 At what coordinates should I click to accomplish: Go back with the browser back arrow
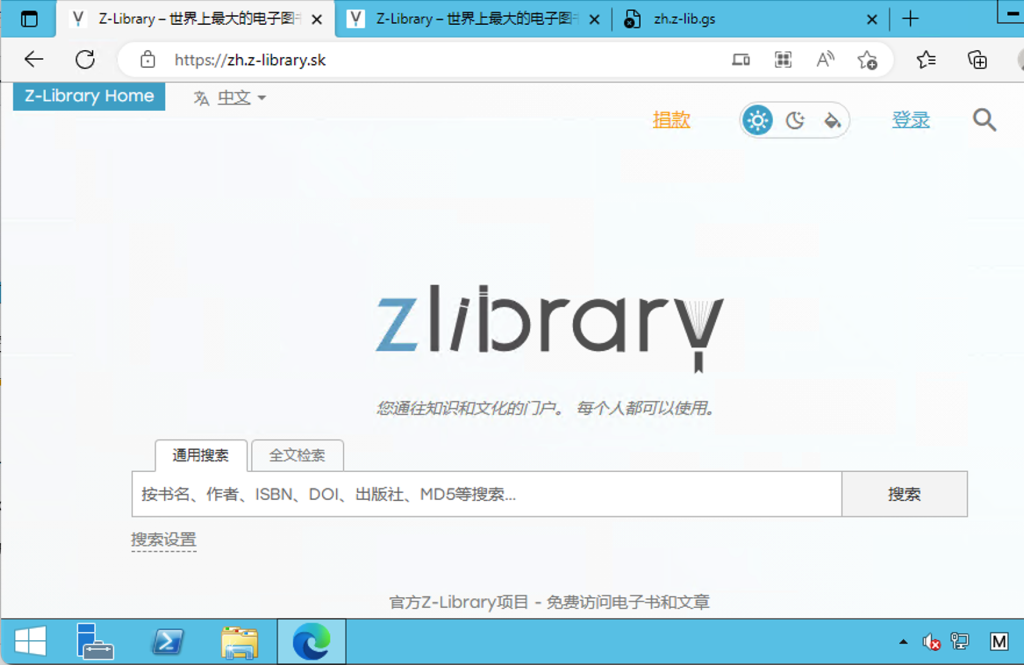34,60
